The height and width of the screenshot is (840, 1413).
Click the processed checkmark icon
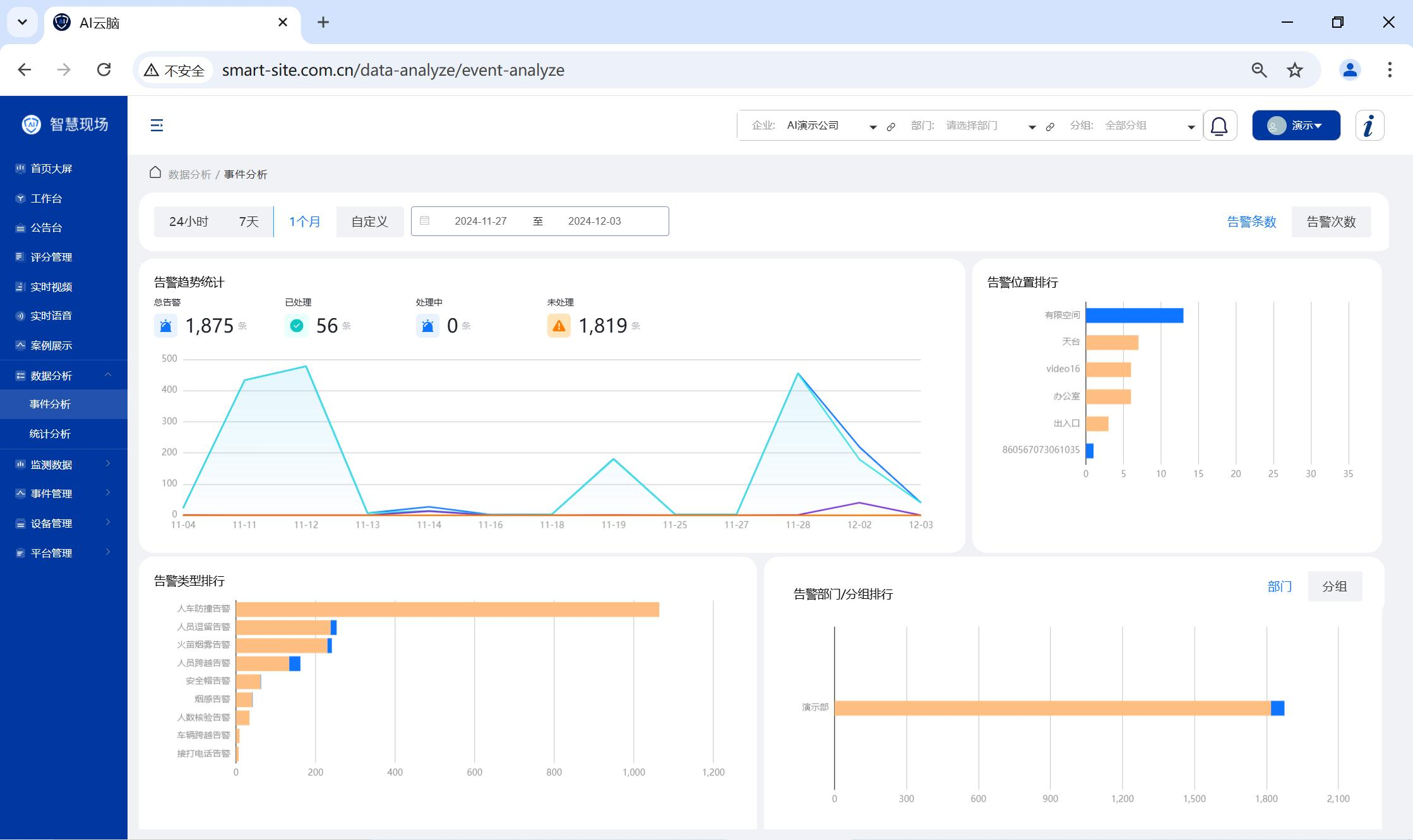[x=297, y=326]
